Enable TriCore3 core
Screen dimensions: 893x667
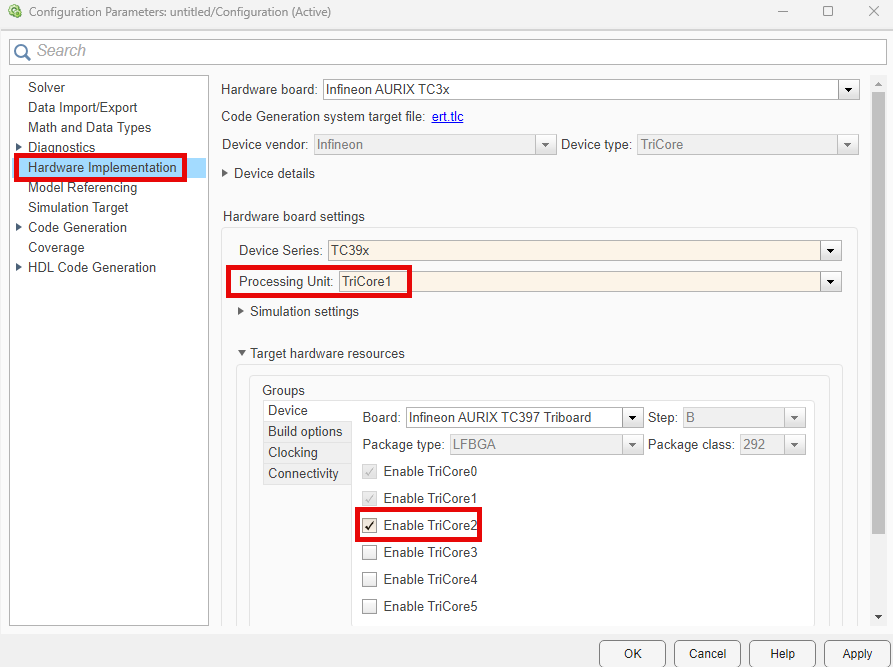pos(370,551)
